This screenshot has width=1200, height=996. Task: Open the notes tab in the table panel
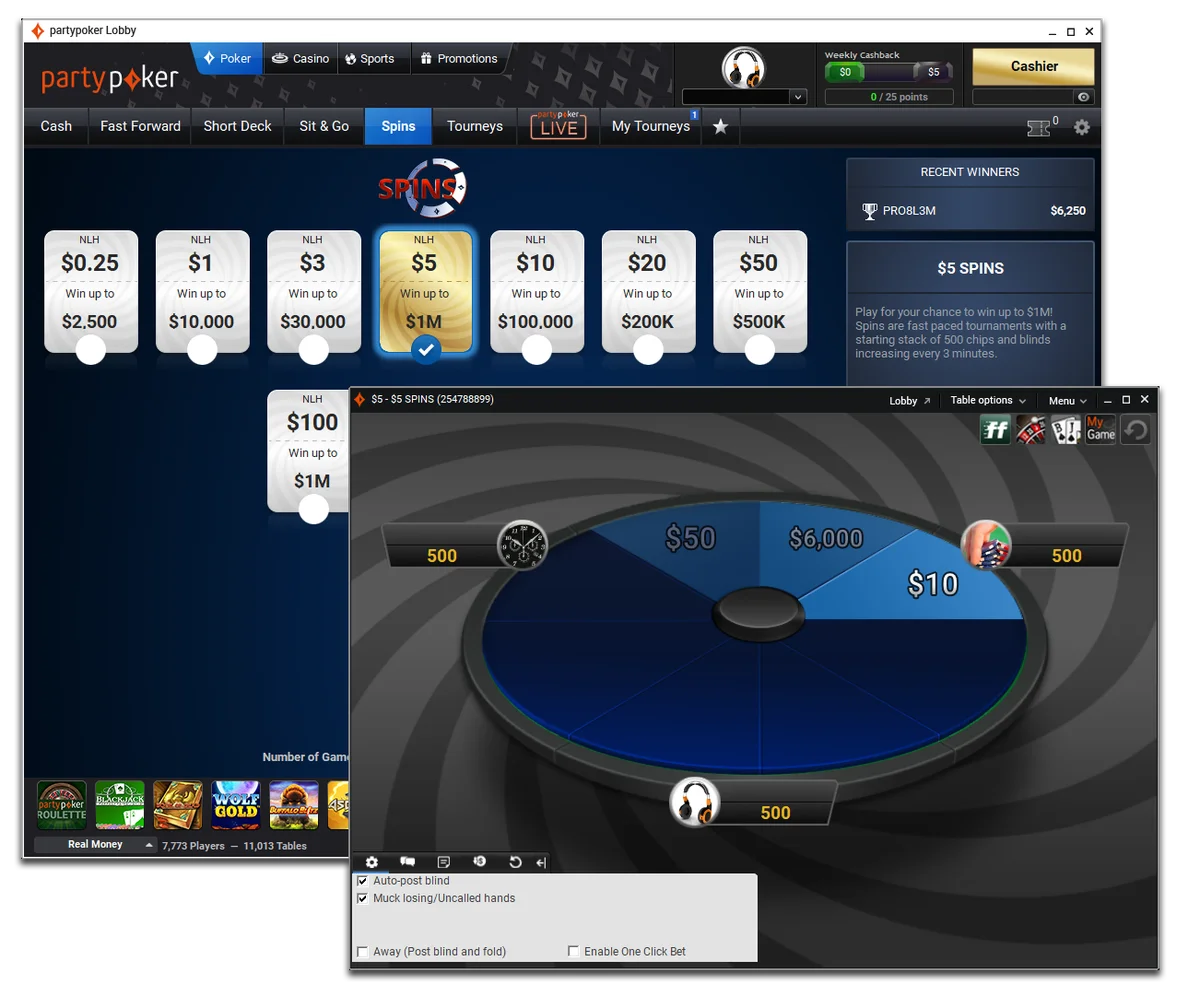(x=444, y=862)
